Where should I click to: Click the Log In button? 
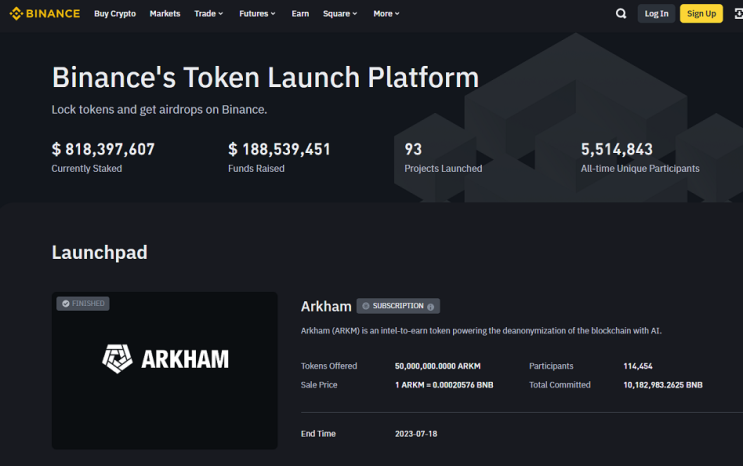click(656, 14)
